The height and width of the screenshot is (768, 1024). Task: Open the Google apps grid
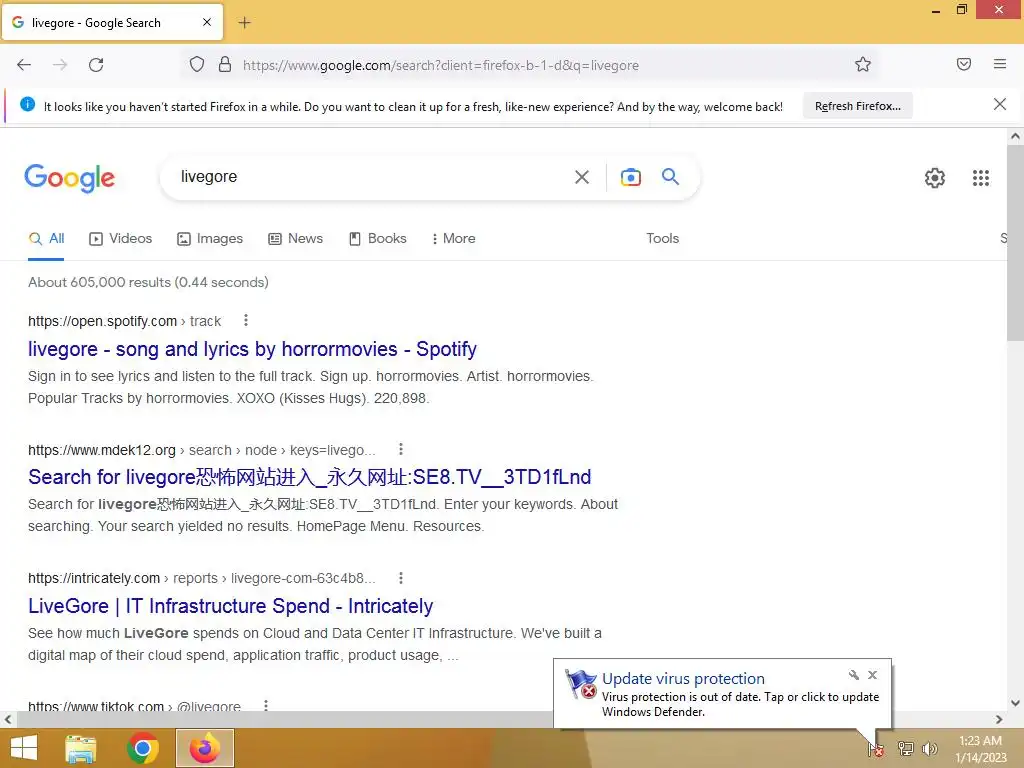980,178
